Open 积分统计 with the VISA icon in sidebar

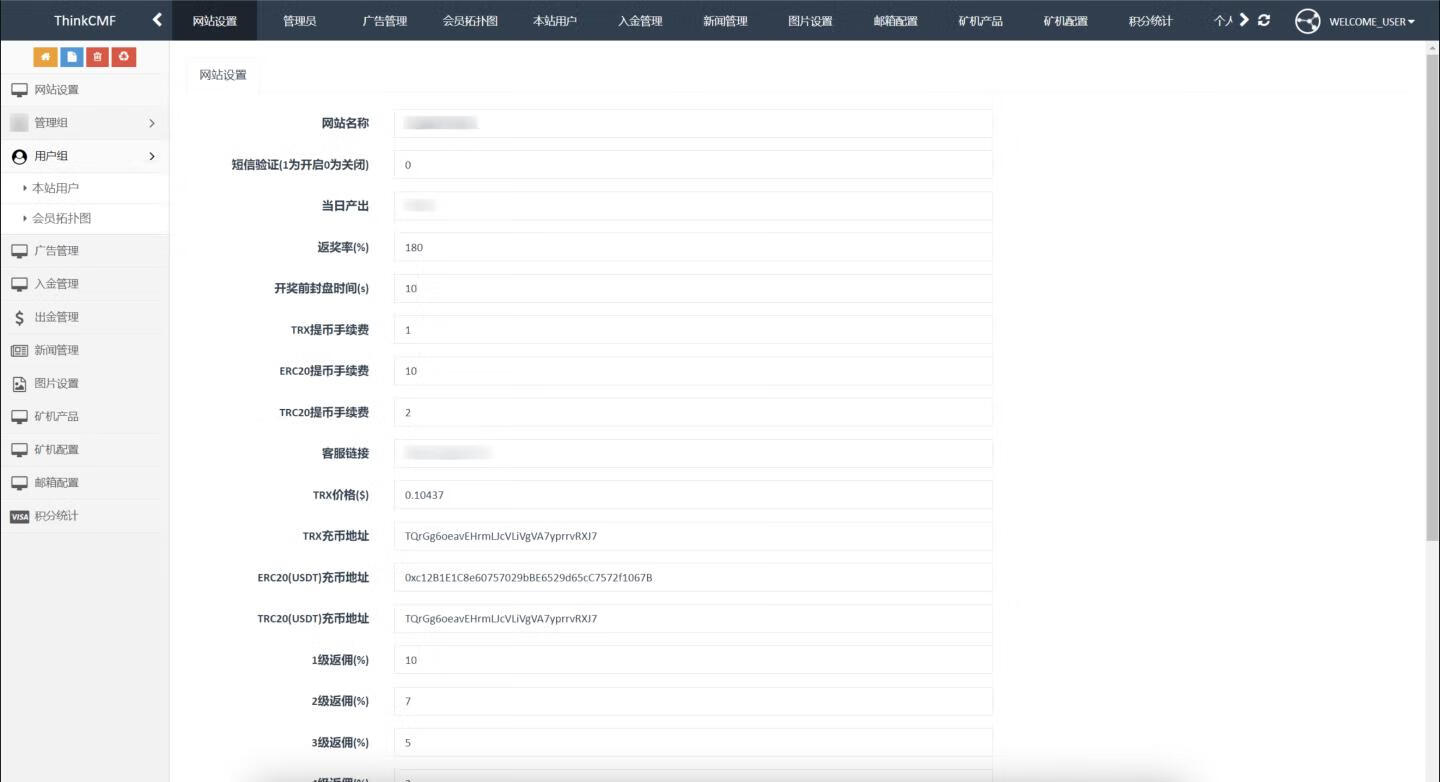point(56,516)
